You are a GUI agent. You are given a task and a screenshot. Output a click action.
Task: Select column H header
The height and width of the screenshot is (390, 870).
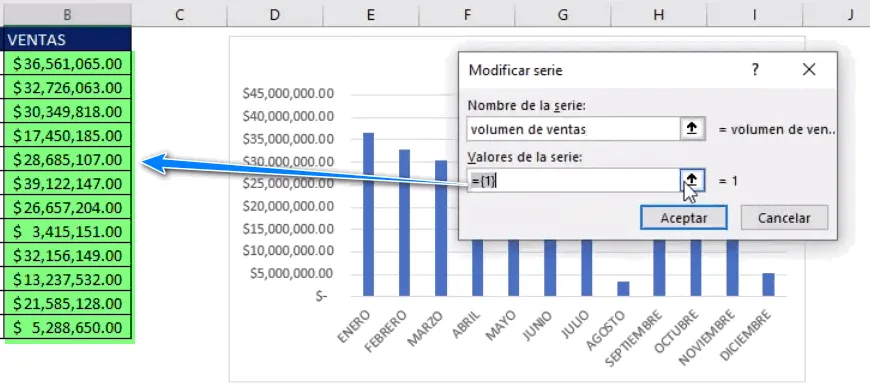click(659, 14)
